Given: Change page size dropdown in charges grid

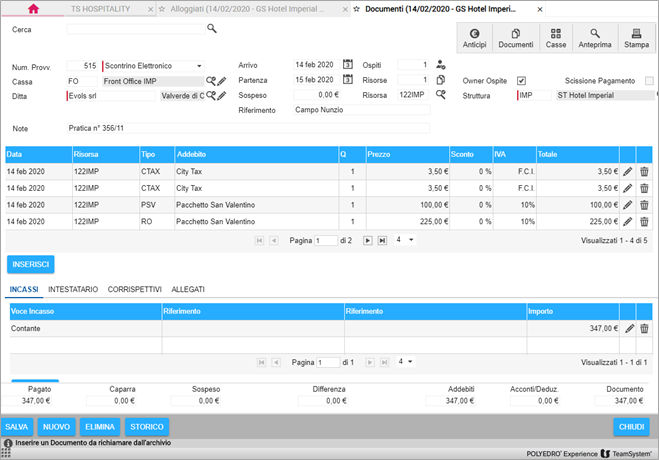Looking at the screenshot, I should coord(405,240).
